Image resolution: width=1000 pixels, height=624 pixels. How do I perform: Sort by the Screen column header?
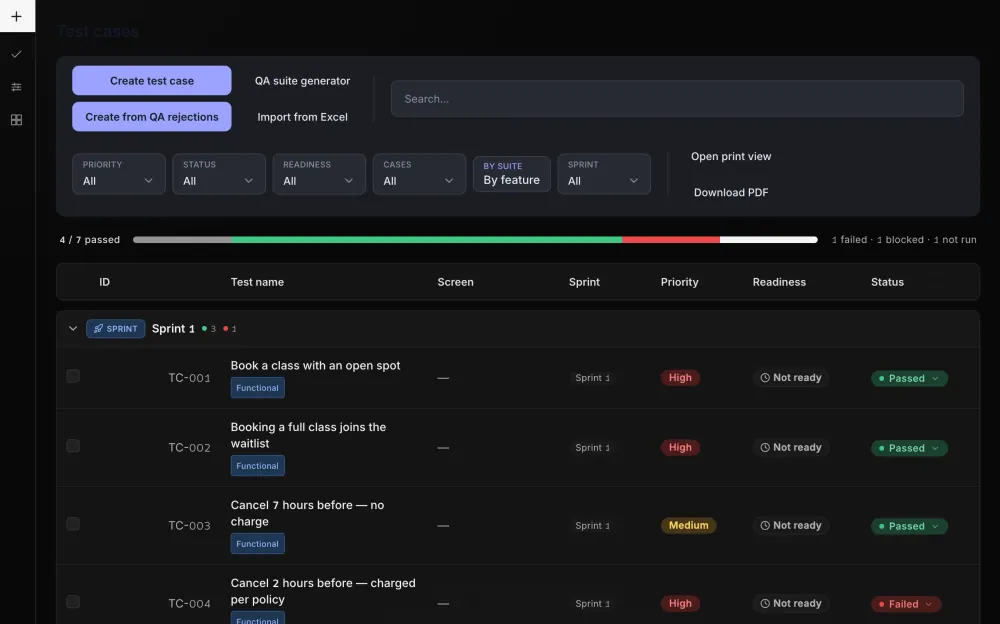[x=455, y=282]
